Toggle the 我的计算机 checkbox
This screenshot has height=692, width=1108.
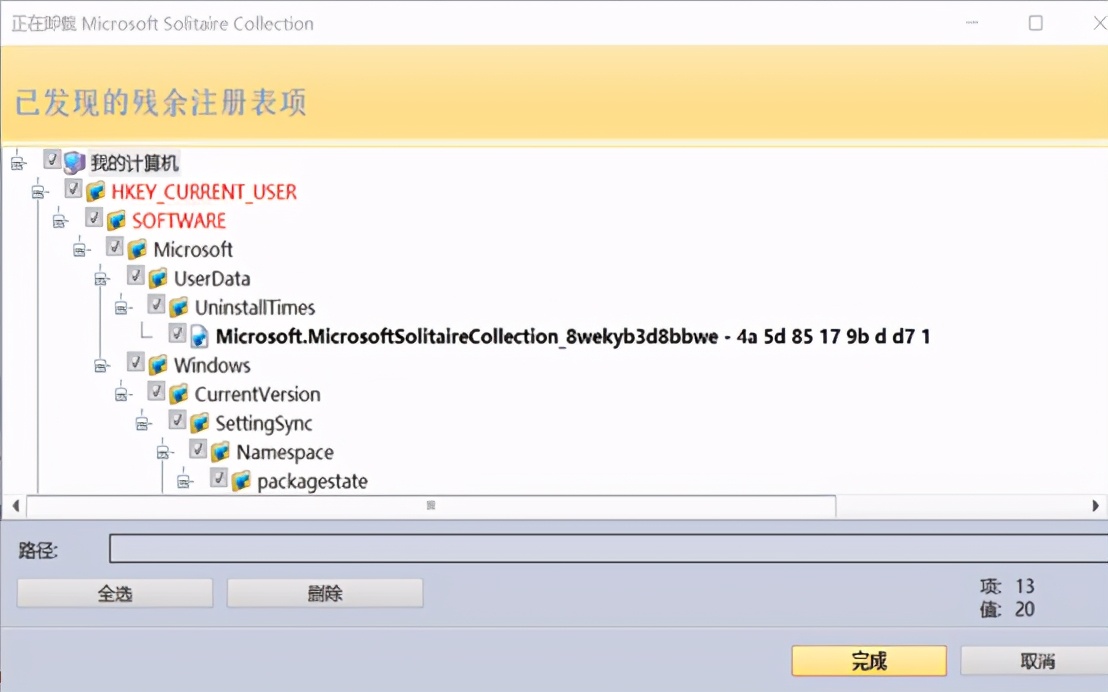(x=52, y=159)
